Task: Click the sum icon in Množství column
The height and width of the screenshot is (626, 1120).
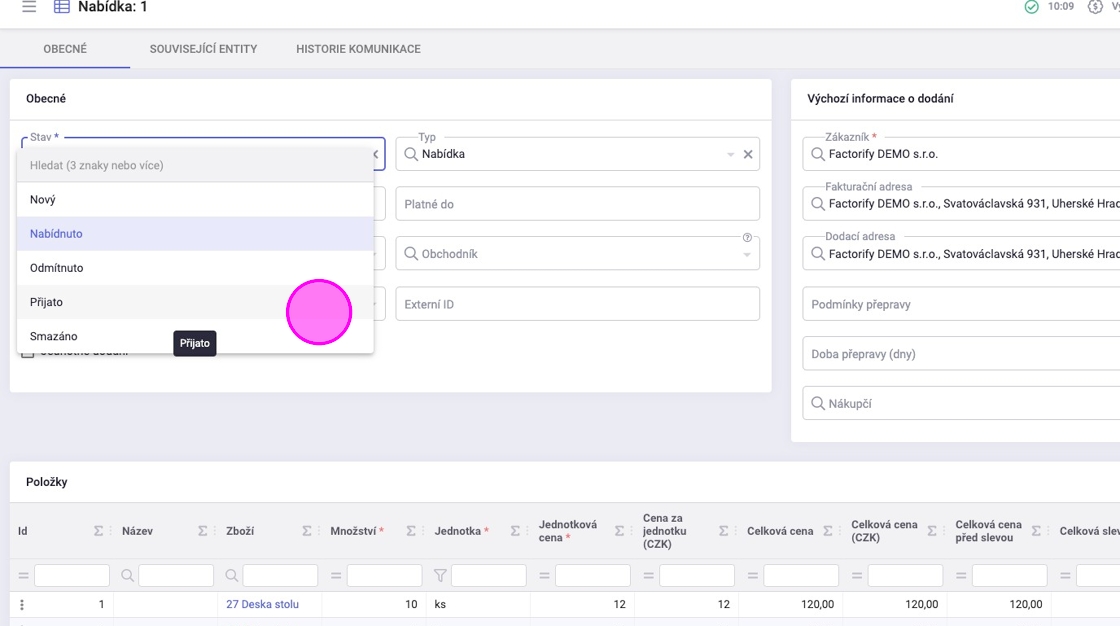Action: pos(411,531)
